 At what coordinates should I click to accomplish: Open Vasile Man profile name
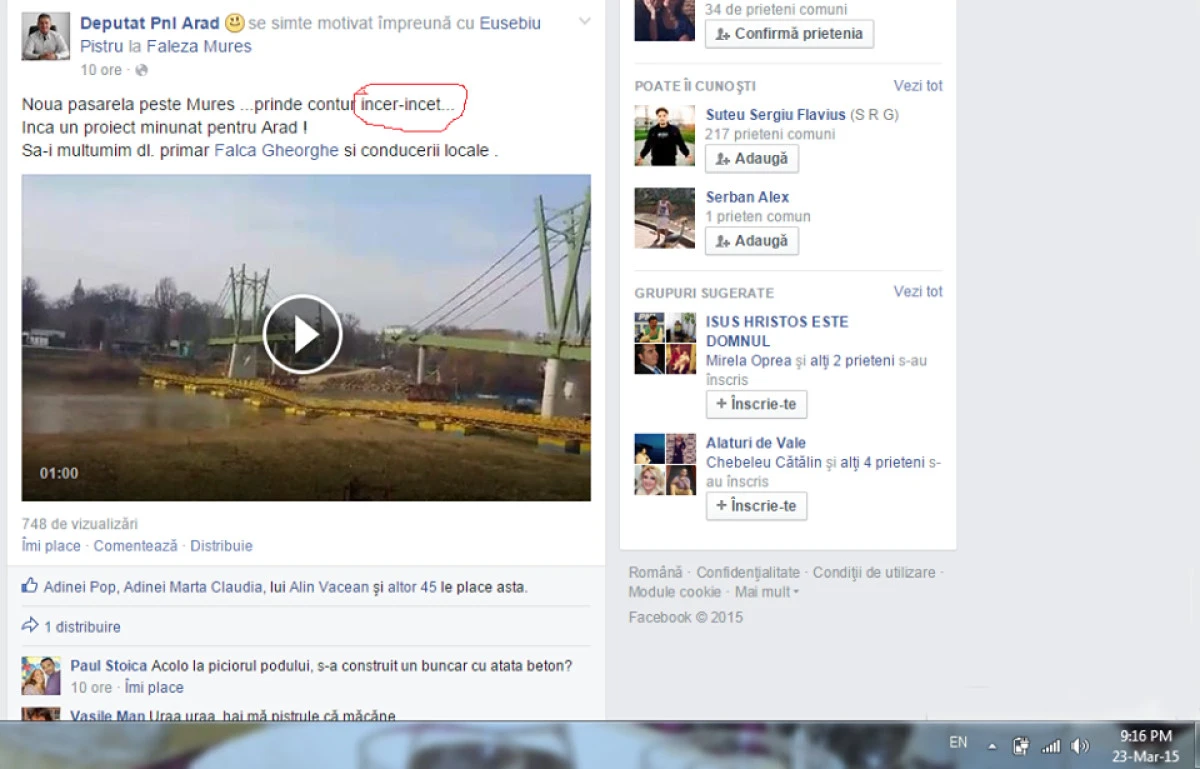coord(108,716)
